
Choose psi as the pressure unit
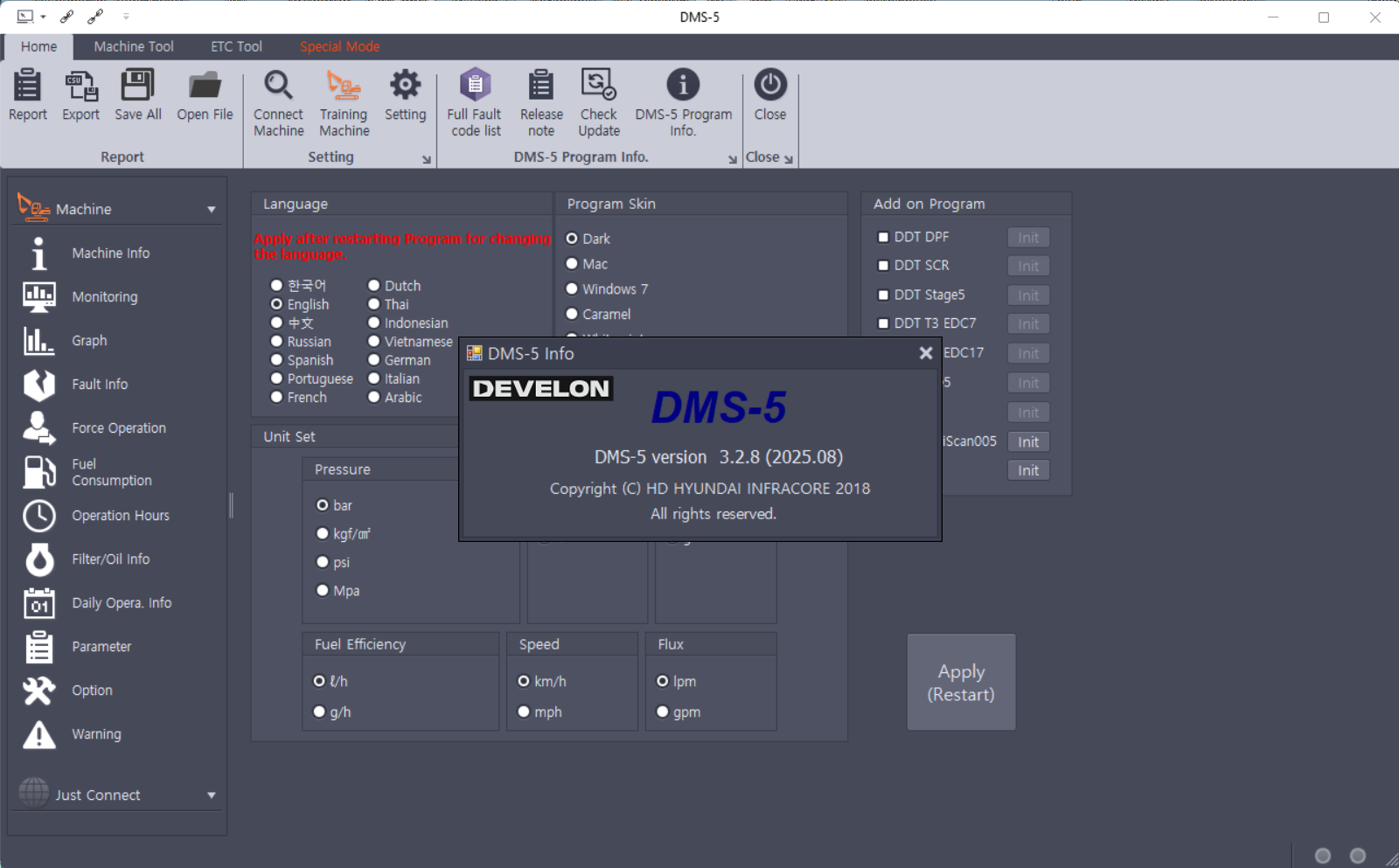click(323, 563)
